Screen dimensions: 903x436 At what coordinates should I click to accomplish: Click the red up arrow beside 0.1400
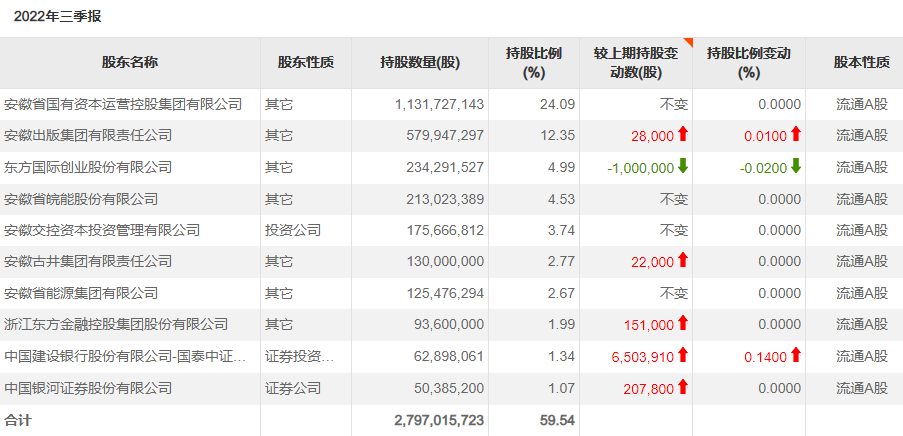click(796, 355)
